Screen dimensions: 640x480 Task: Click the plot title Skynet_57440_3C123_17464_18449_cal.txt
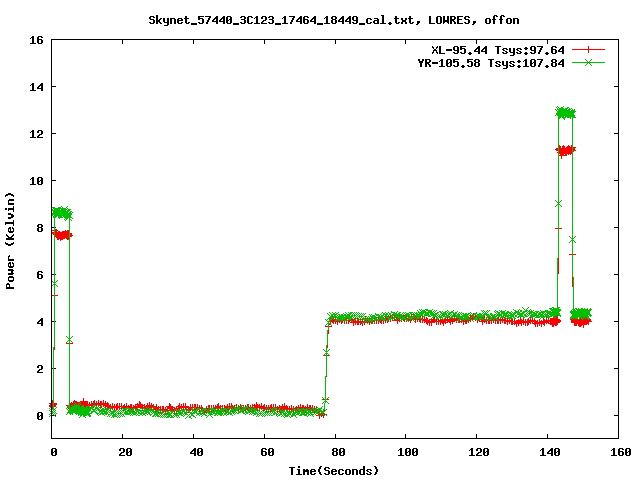284,20
